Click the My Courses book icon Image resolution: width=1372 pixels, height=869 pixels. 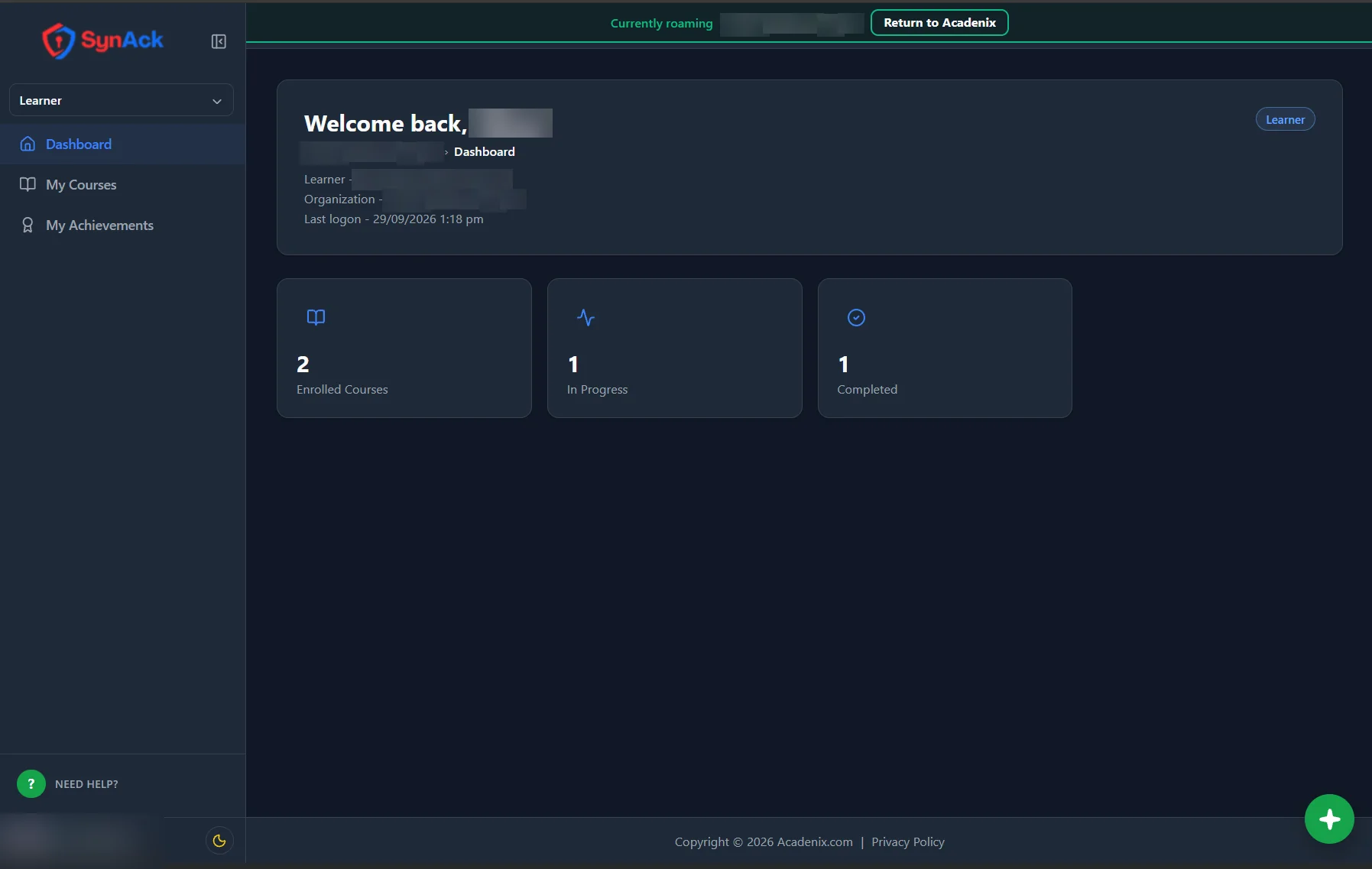28,184
